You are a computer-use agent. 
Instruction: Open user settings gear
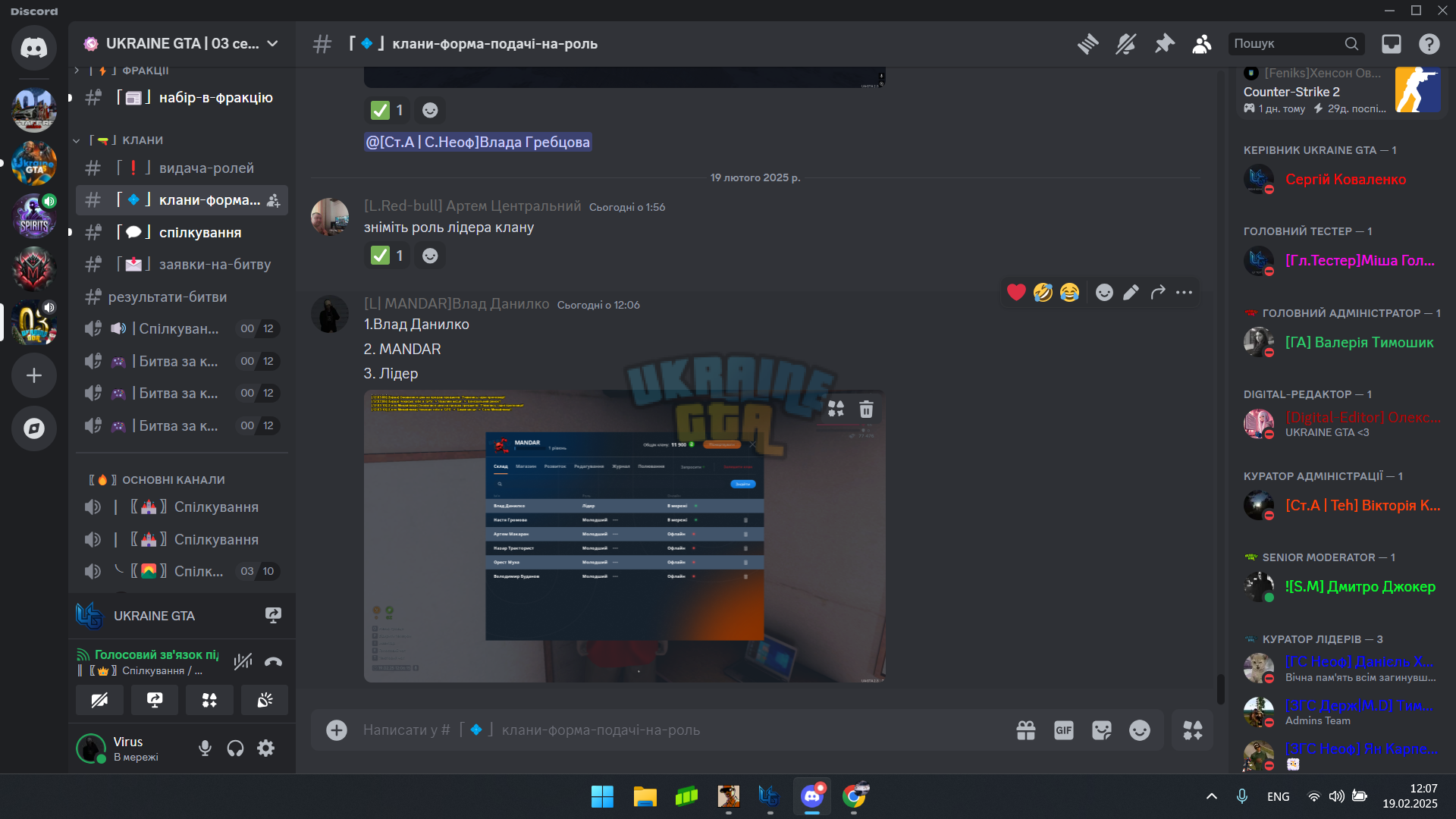[x=265, y=748]
